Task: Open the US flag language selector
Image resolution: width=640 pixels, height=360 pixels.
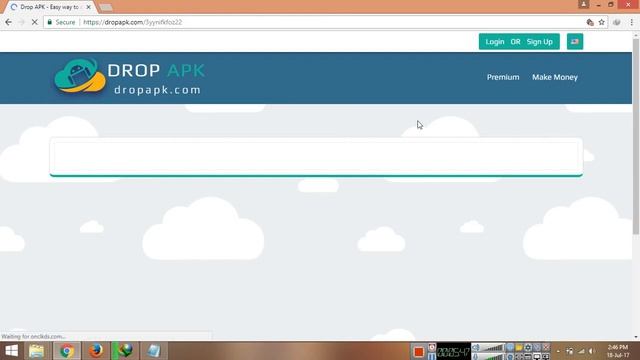Action: point(575,42)
